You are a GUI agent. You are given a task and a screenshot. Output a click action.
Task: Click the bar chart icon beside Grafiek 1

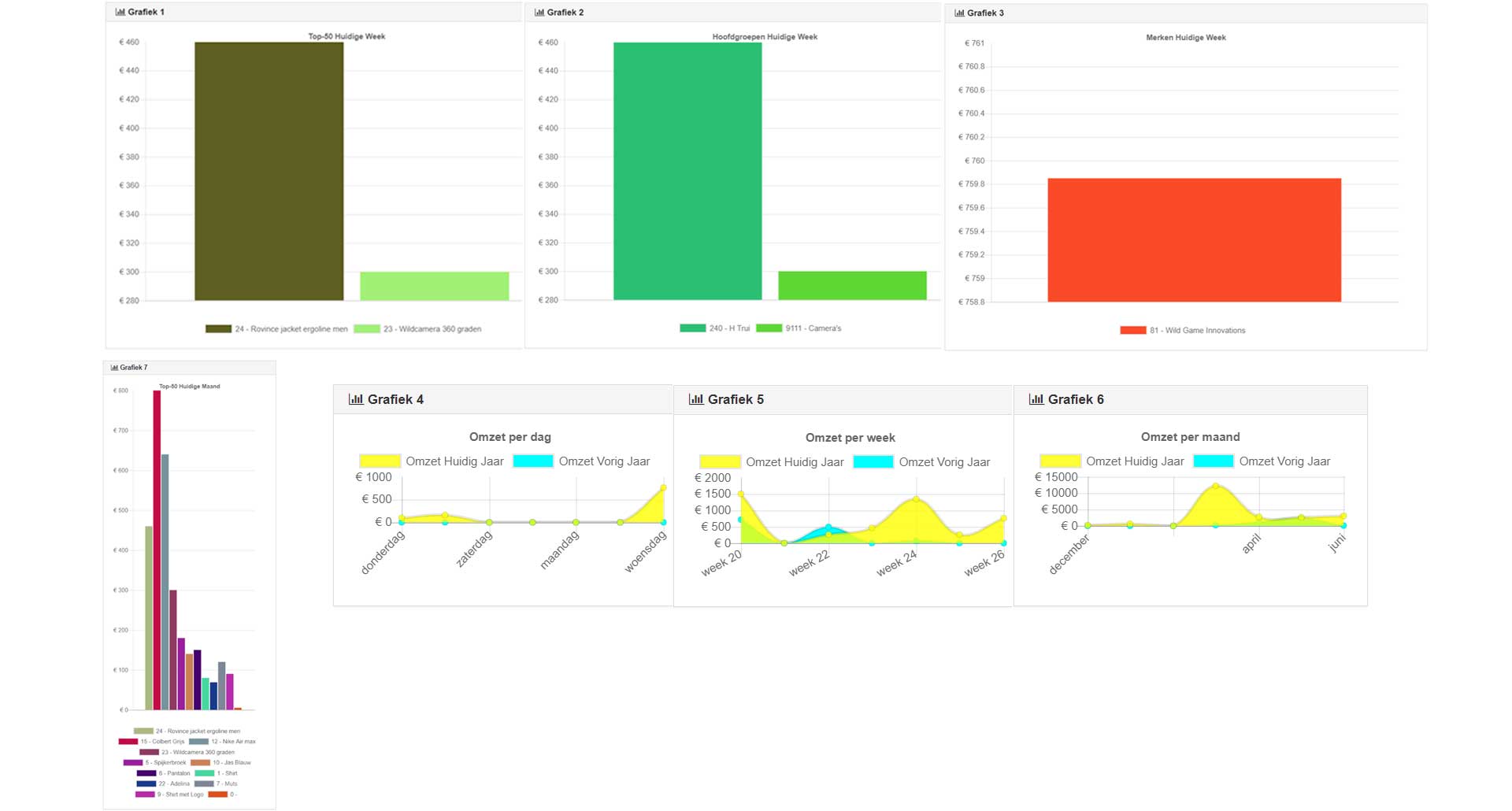click(120, 12)
